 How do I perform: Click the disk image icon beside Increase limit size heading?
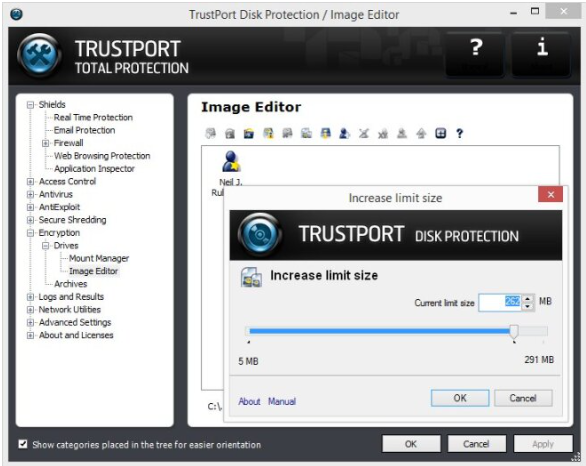pos(251,277)
